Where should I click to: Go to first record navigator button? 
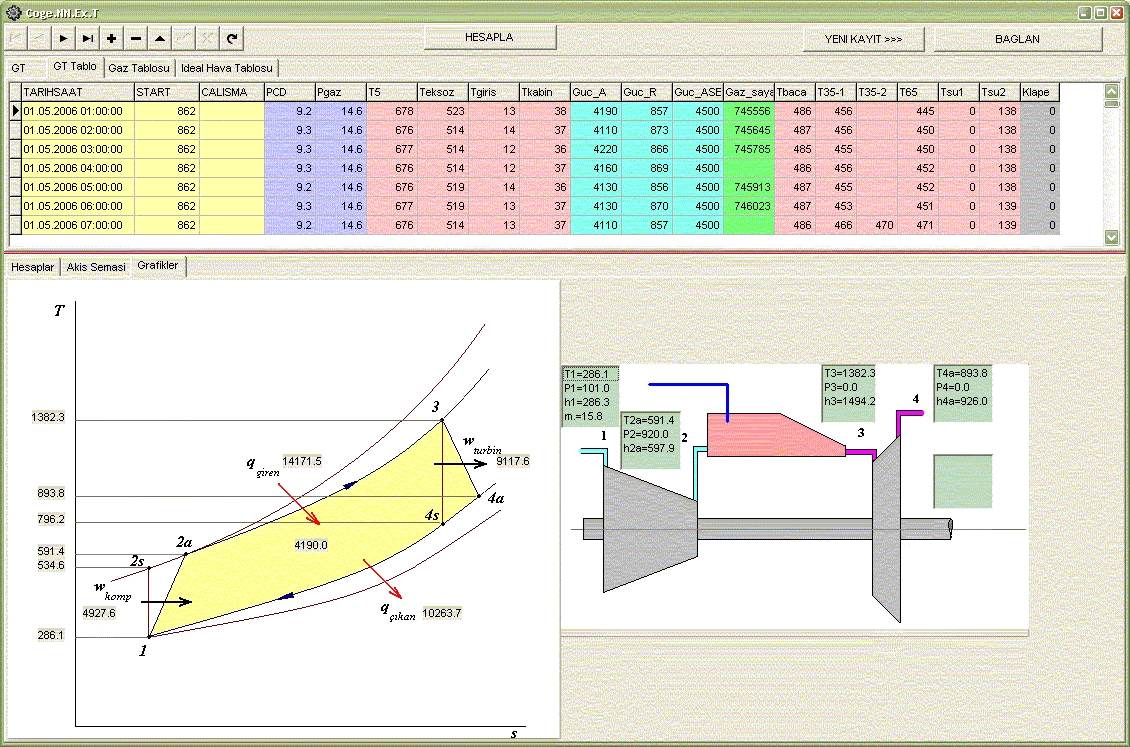16,38
